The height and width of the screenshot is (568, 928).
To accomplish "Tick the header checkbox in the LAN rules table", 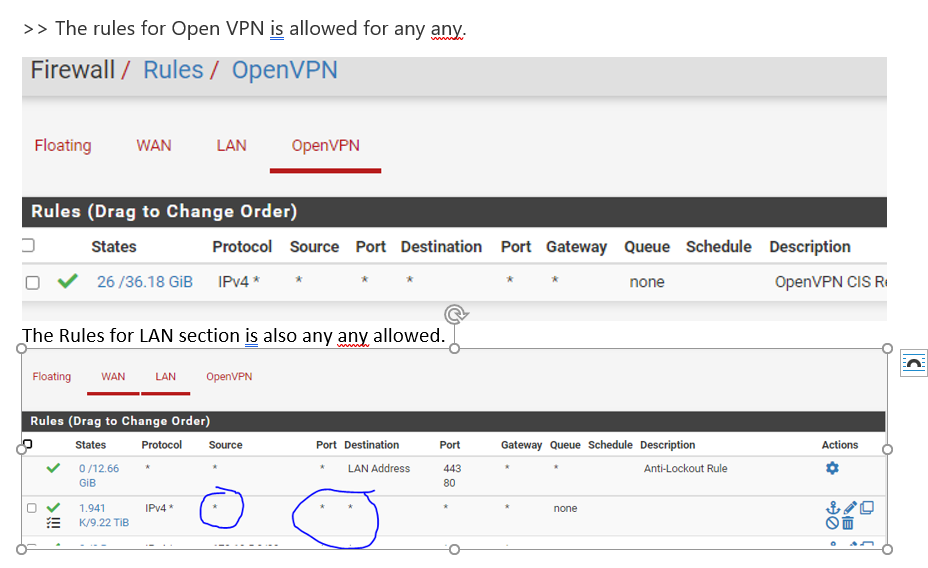I will click(x=27, y=444).
